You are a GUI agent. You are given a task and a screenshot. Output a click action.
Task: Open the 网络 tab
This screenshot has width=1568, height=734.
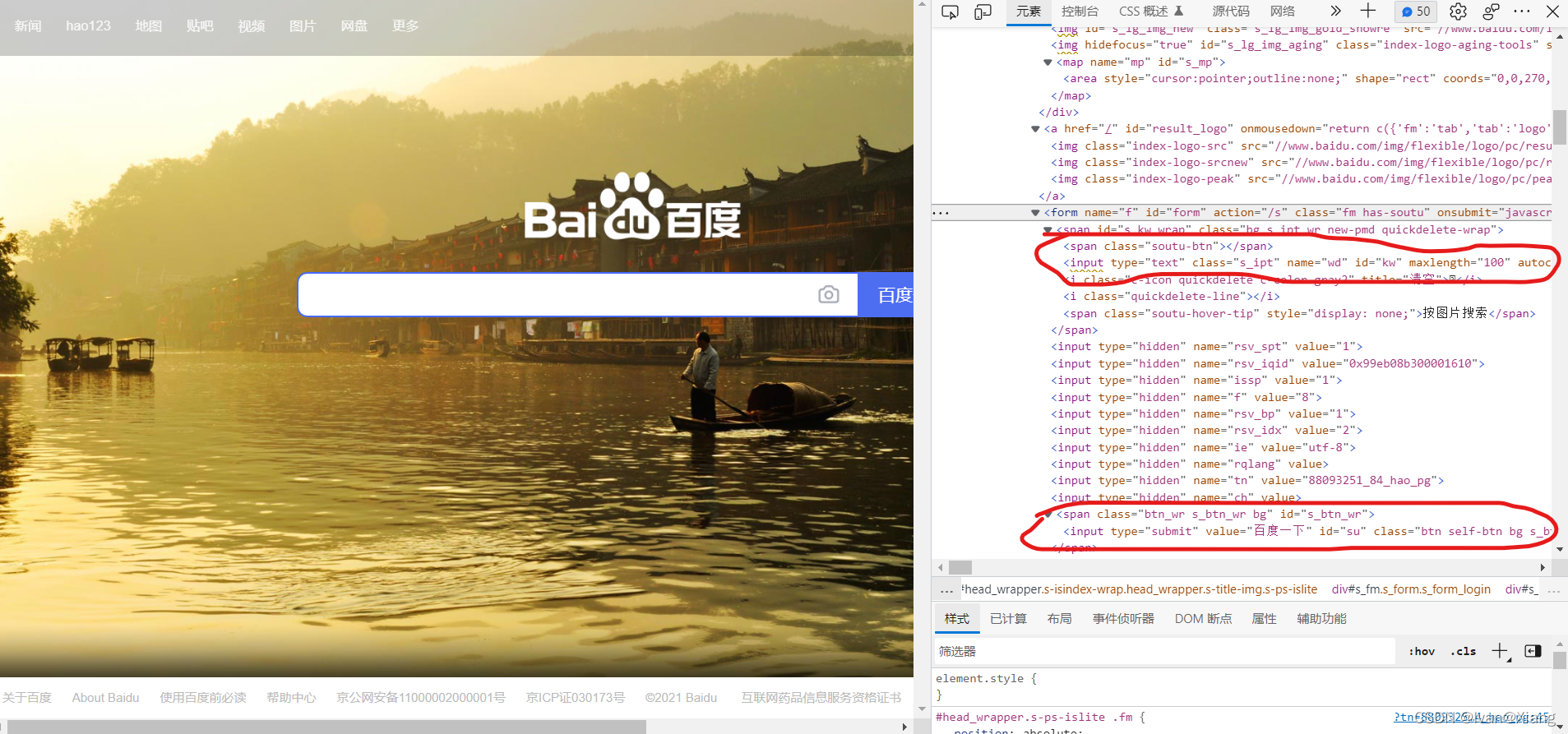[x=1283, y=12]
